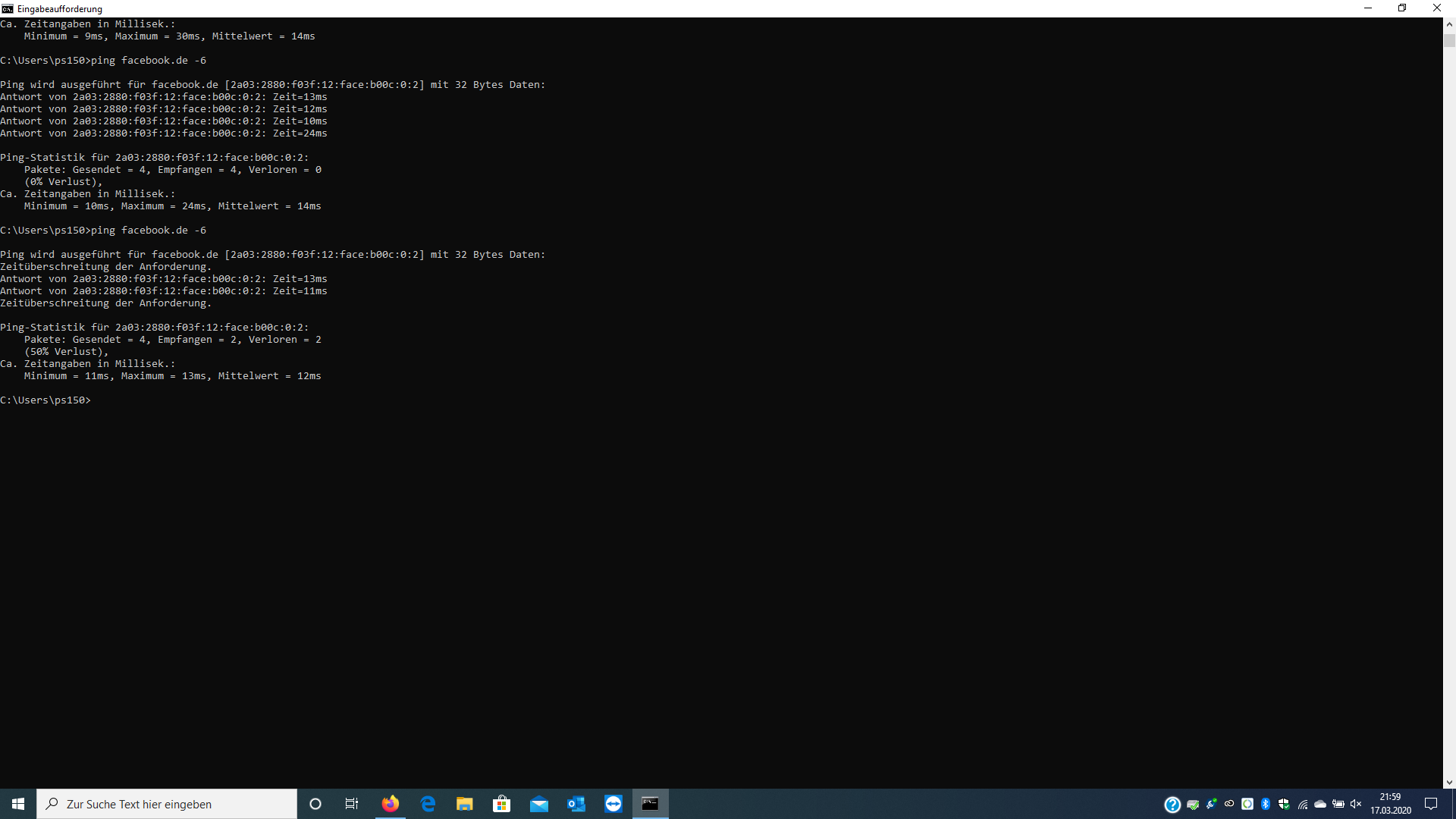1456x819 pixels.
Task: Open Cortana circle button
Action: coord(315,804)
